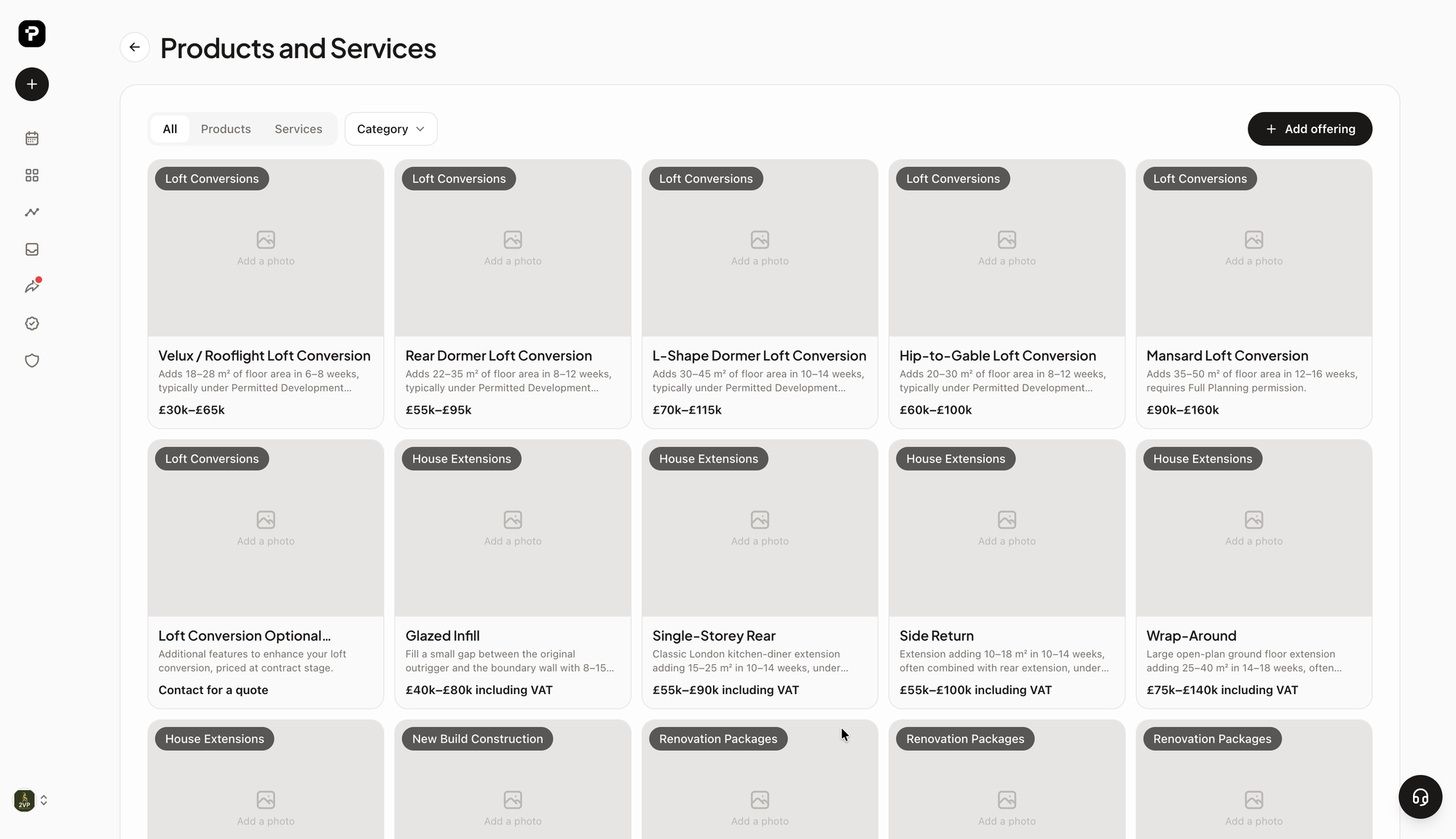This screenshot has height=839, width=1456.
Task: Add a photo to Wrap-Around card
Action: coord(1254,529)
